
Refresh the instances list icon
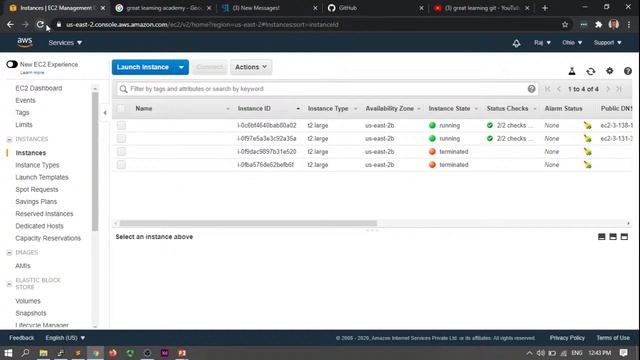[591, 71]
